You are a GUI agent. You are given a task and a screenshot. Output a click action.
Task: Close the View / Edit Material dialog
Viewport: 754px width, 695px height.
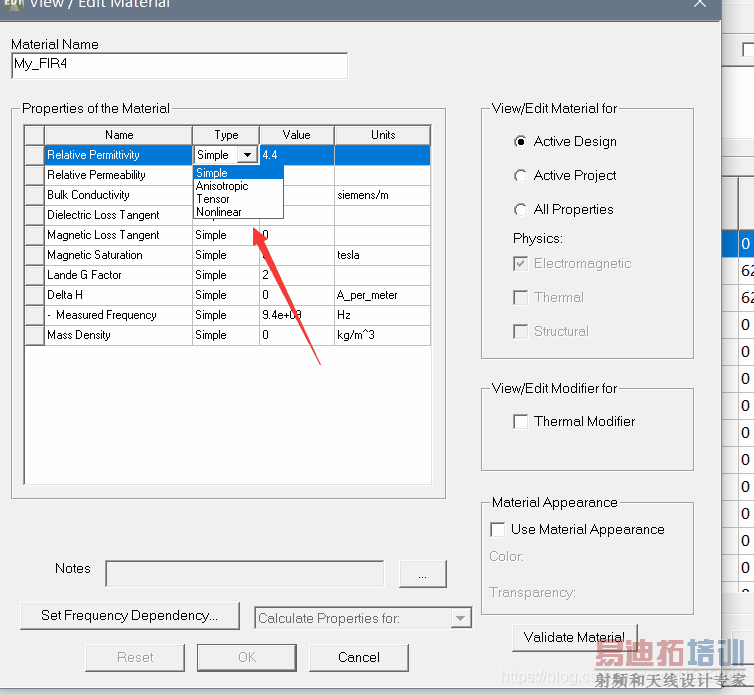(700, 4)
